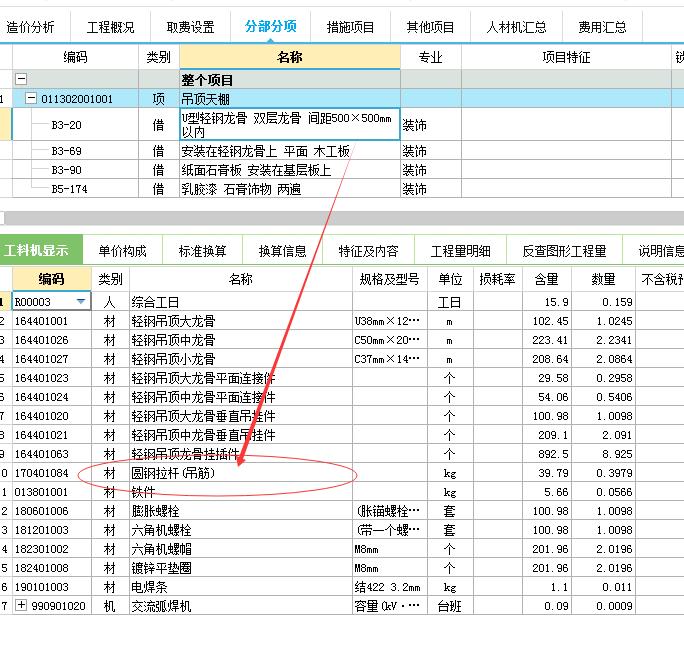This screenshot has width=684, height=651.
Task: Select 膨胀螺栓 name cell
Action: tap(241, 511)
